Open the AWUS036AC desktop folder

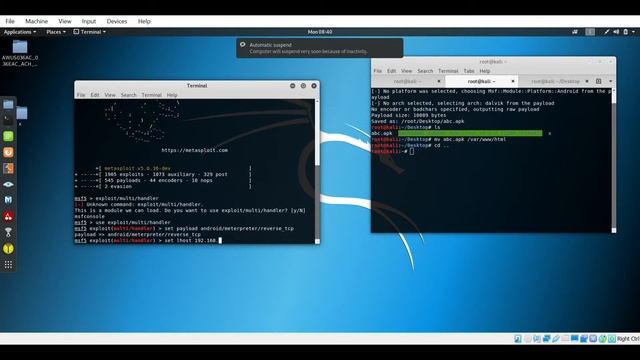(20, 53)
